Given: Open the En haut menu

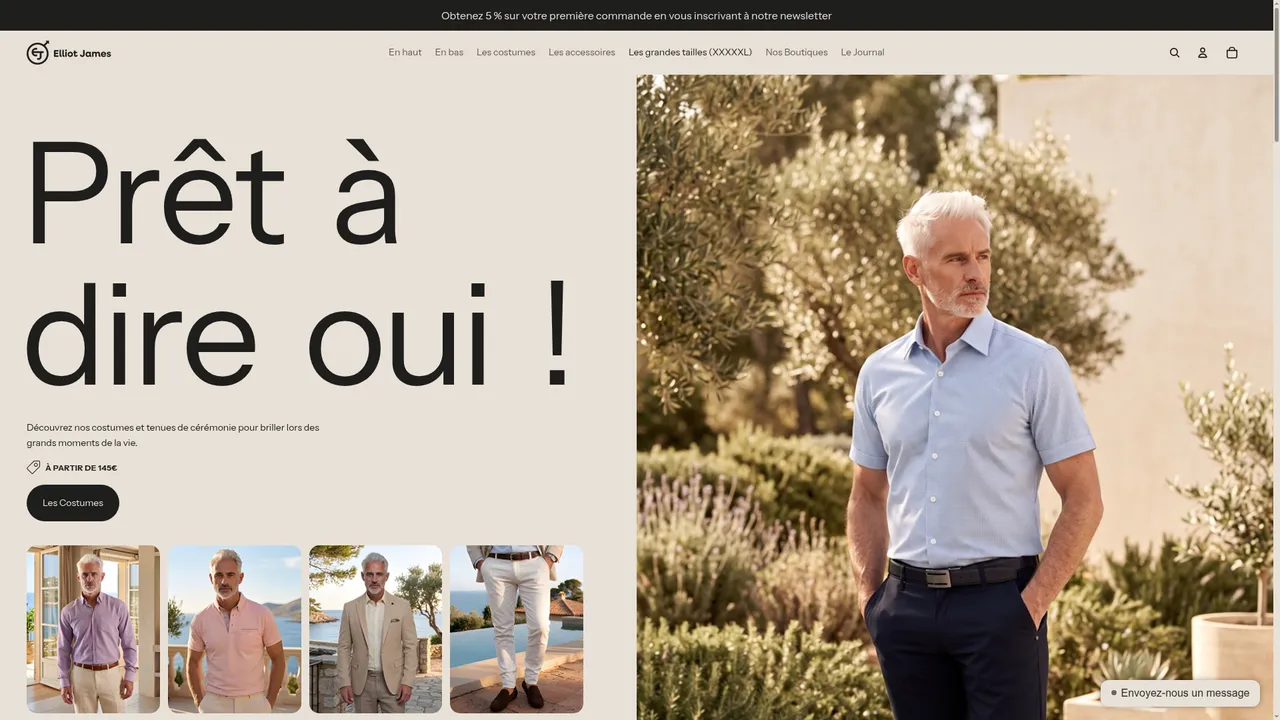Looking at the screenshot, I should (x=405, y=52).
